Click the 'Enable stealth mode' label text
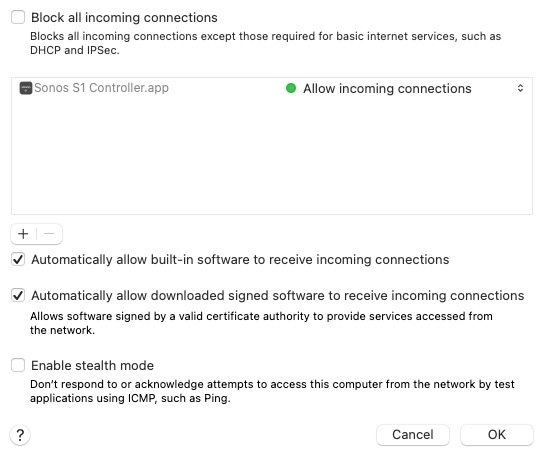The height and width of the screenshot is (454, 541). coord(92,365)
